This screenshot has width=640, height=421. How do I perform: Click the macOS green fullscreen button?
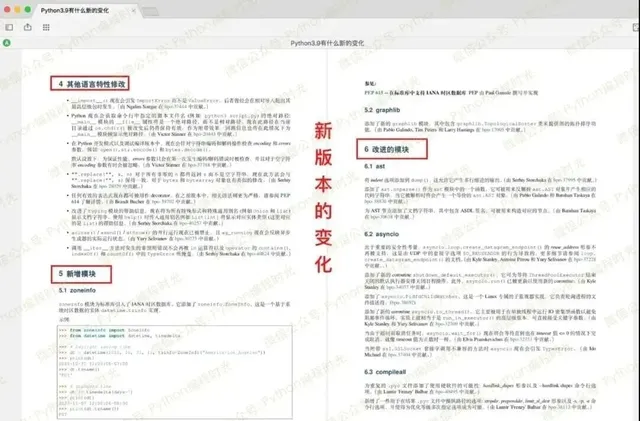[x=28, y=9]
